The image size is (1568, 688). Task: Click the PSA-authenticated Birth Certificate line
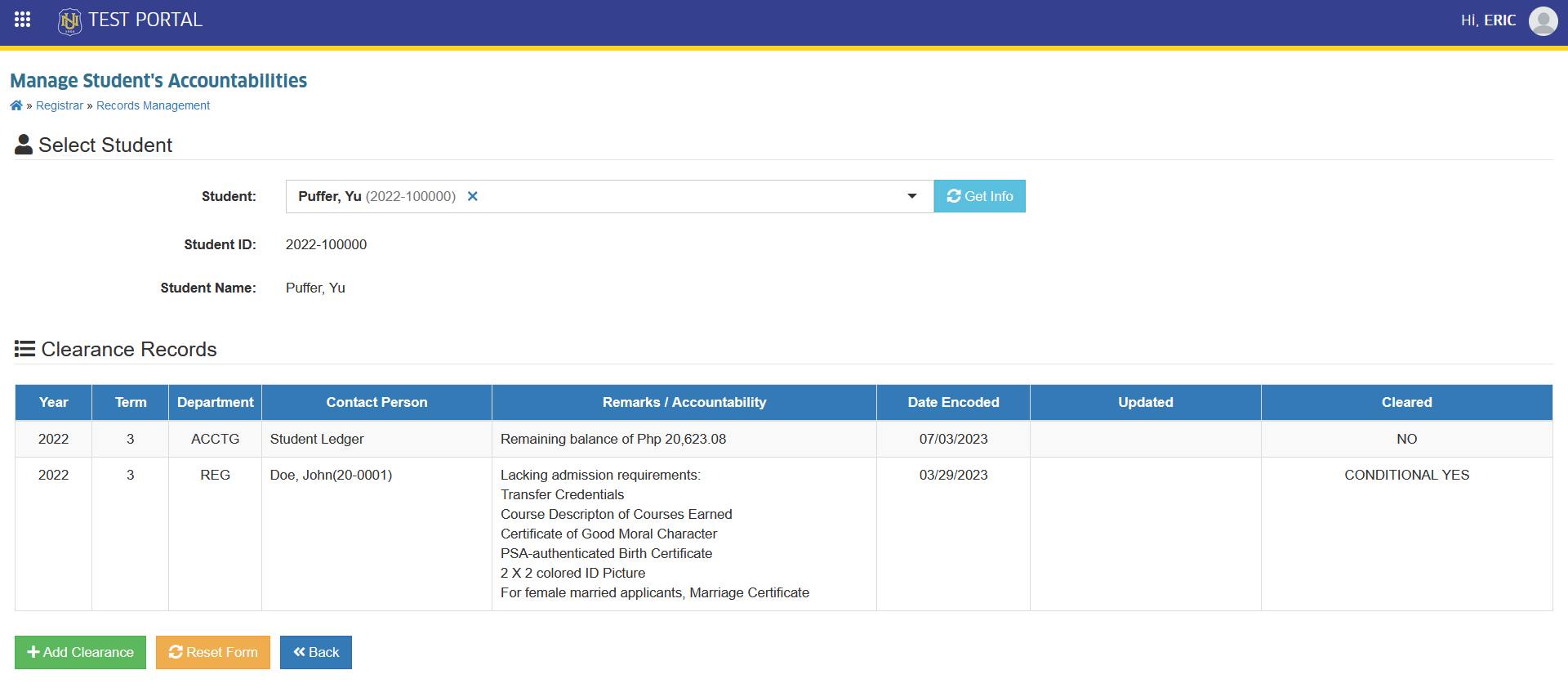pos(606,553)
